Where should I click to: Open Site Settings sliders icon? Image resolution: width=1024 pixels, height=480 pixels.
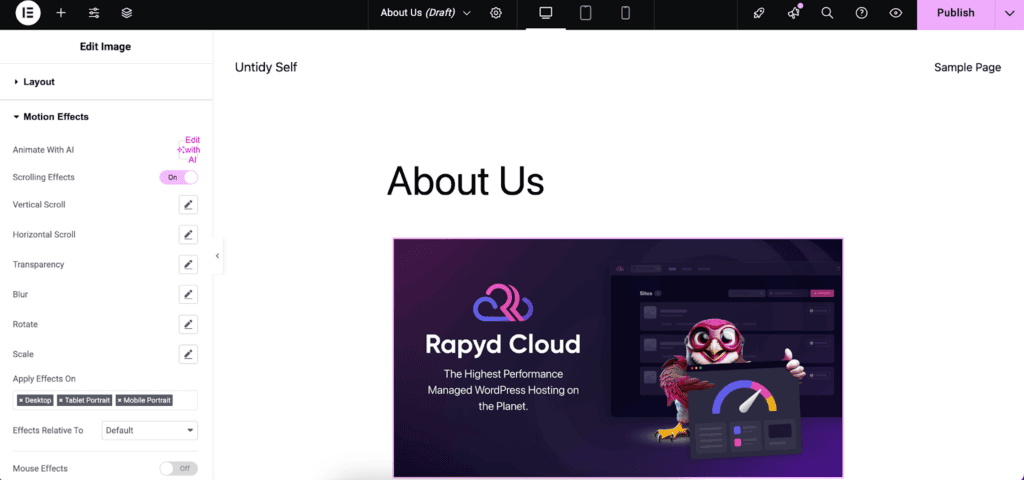[94, 13]
